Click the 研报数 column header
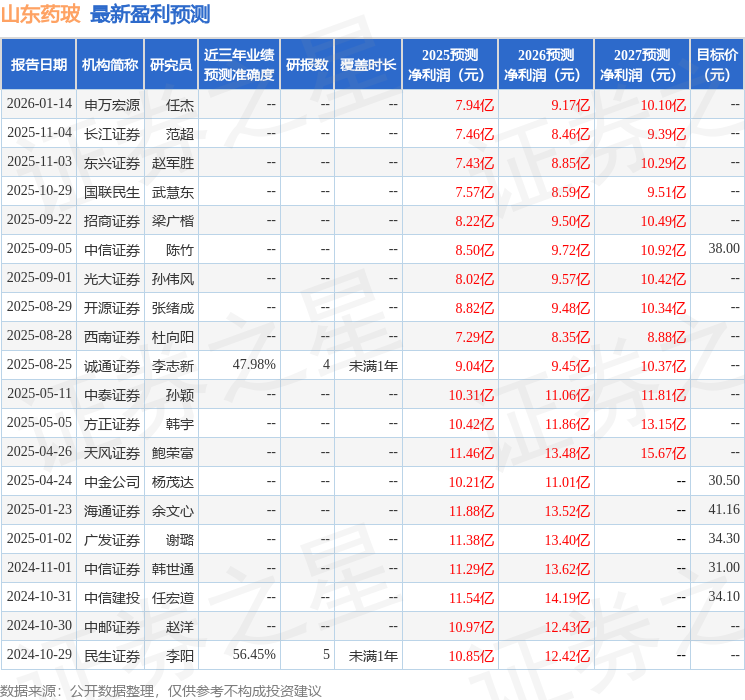The width and height of the screenshot is (745, 700). point(307,65)
